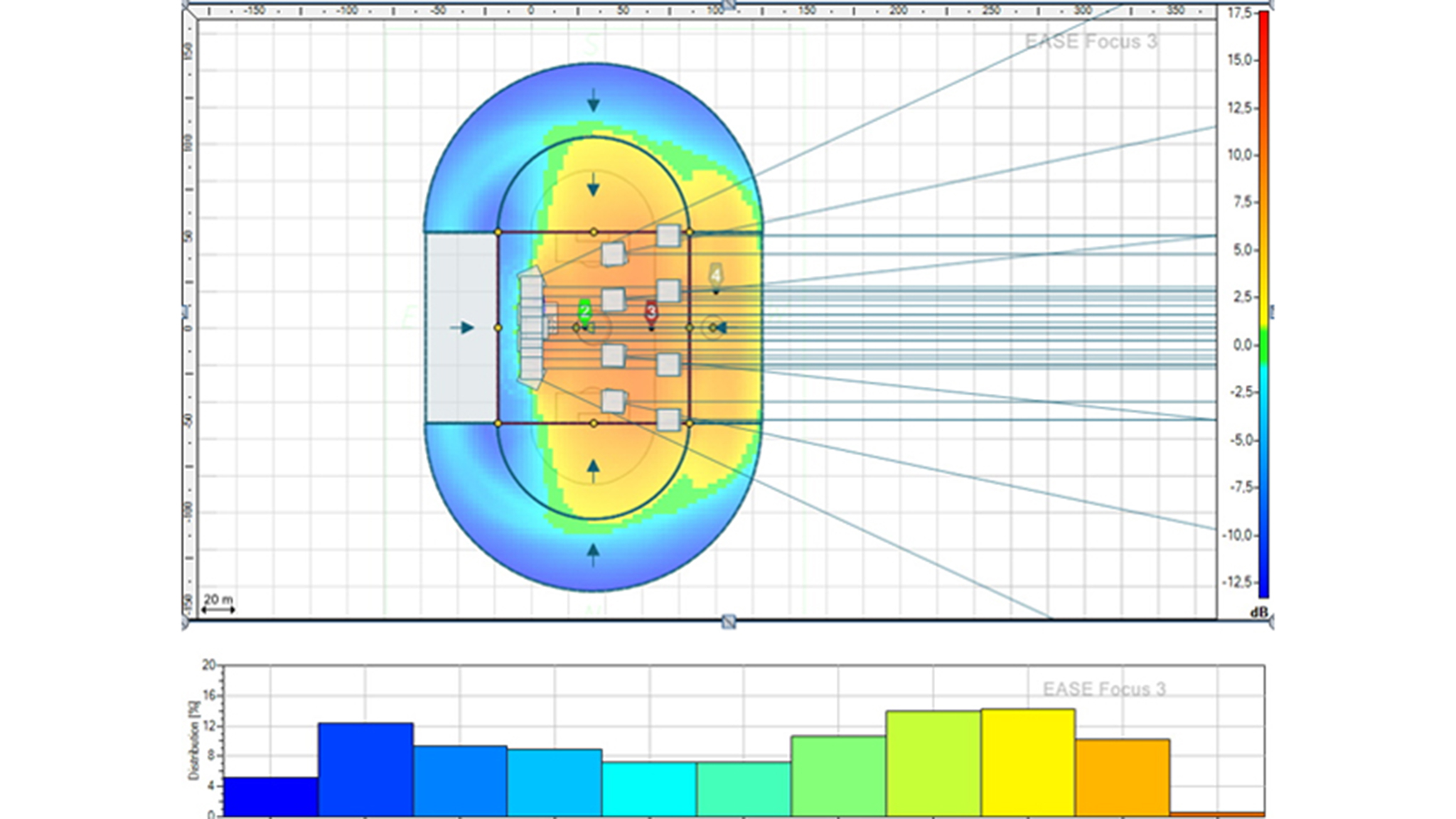Screen dimensions: 1456x819
Task: Click bottommost audience zone up arrow
Action: click(x=593, y=553)
